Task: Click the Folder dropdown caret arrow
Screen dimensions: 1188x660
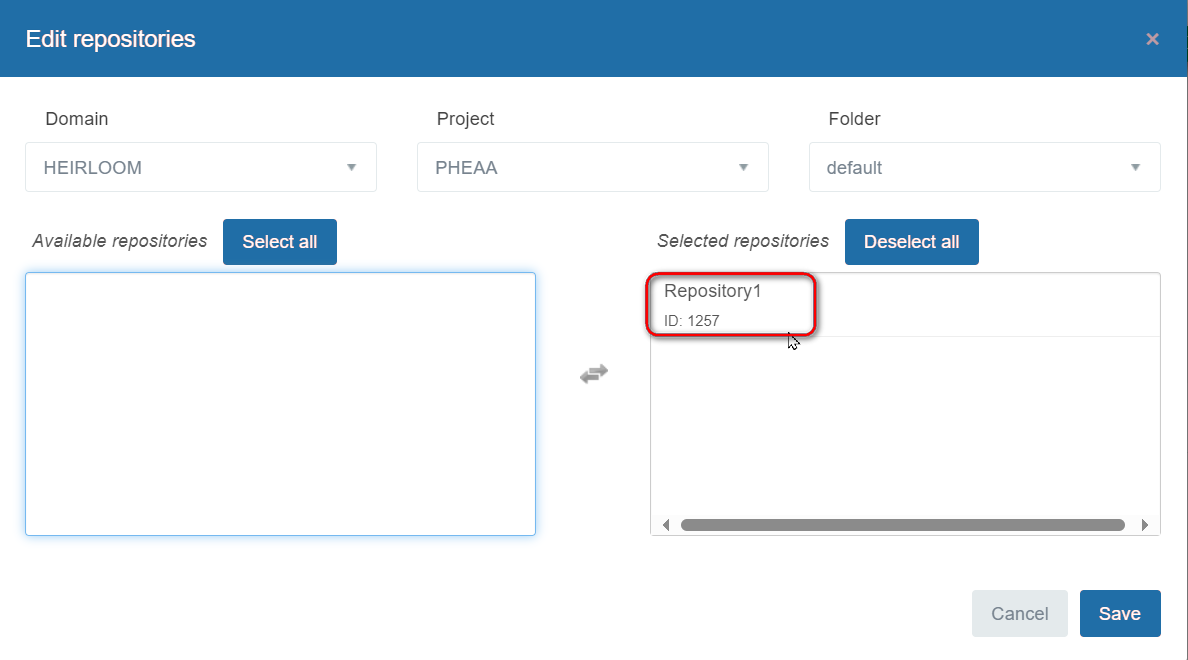Action: 1135,167
